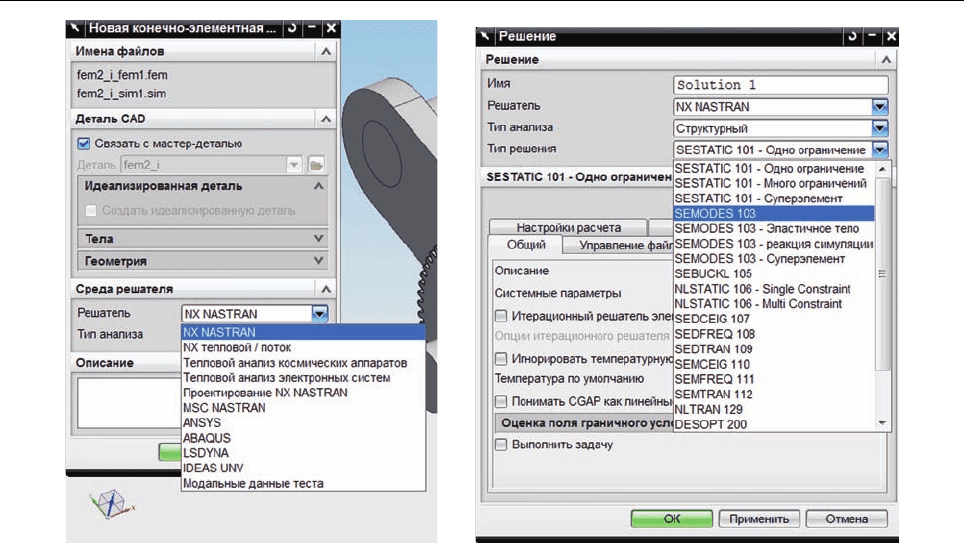The width and height of the screenshot is (964, 543).
Task: Open the Настройки расчета tab
Action: pos(568,228)
